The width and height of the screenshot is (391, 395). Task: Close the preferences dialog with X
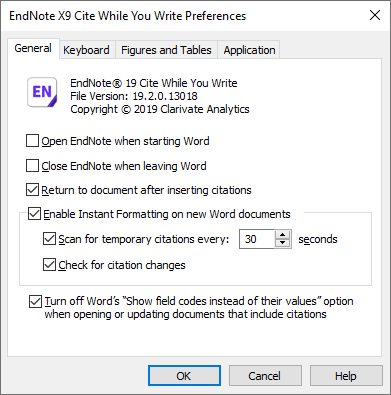point(375,15)
